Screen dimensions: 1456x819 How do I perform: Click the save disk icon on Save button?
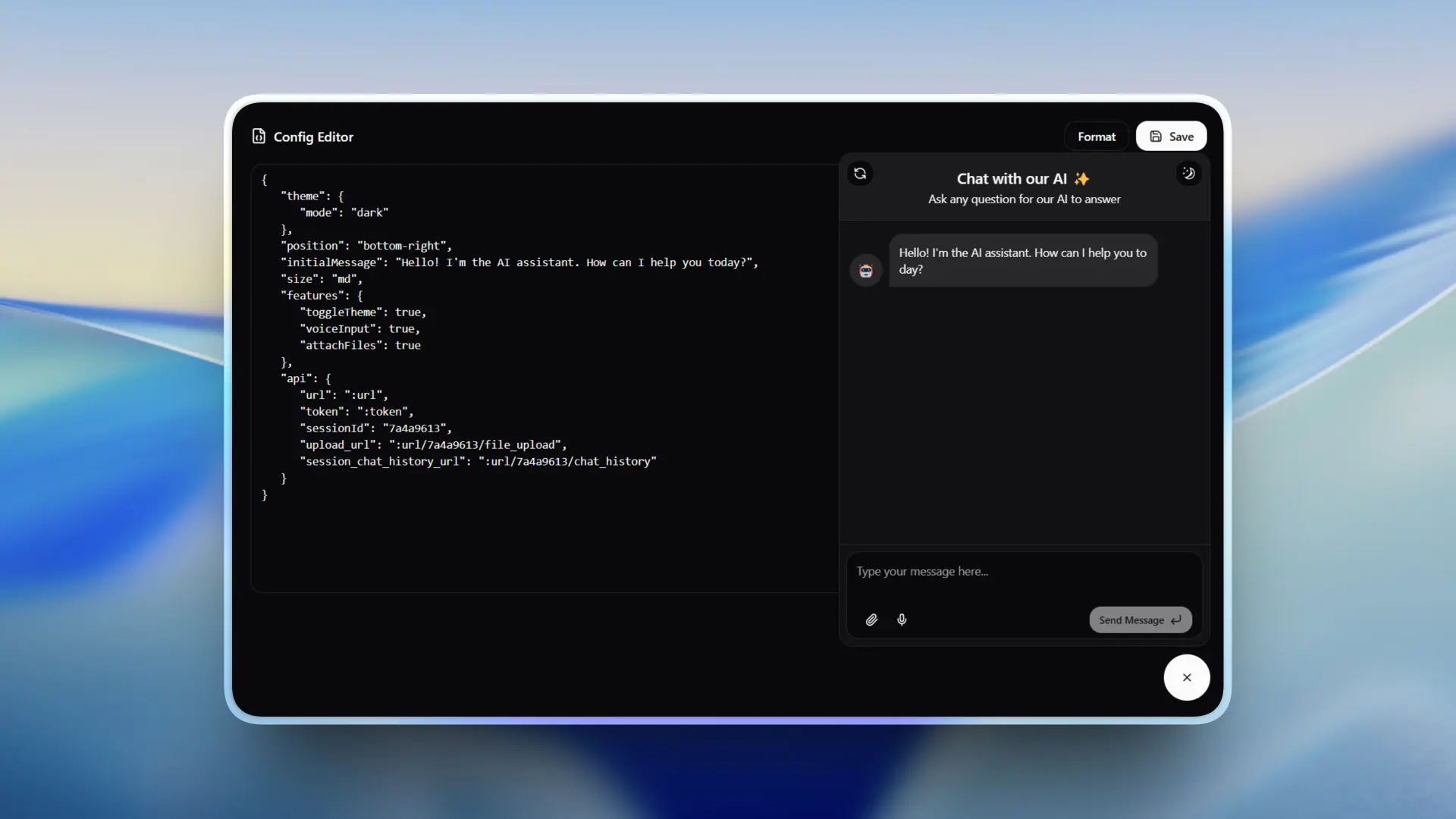tap(1156, 136)
